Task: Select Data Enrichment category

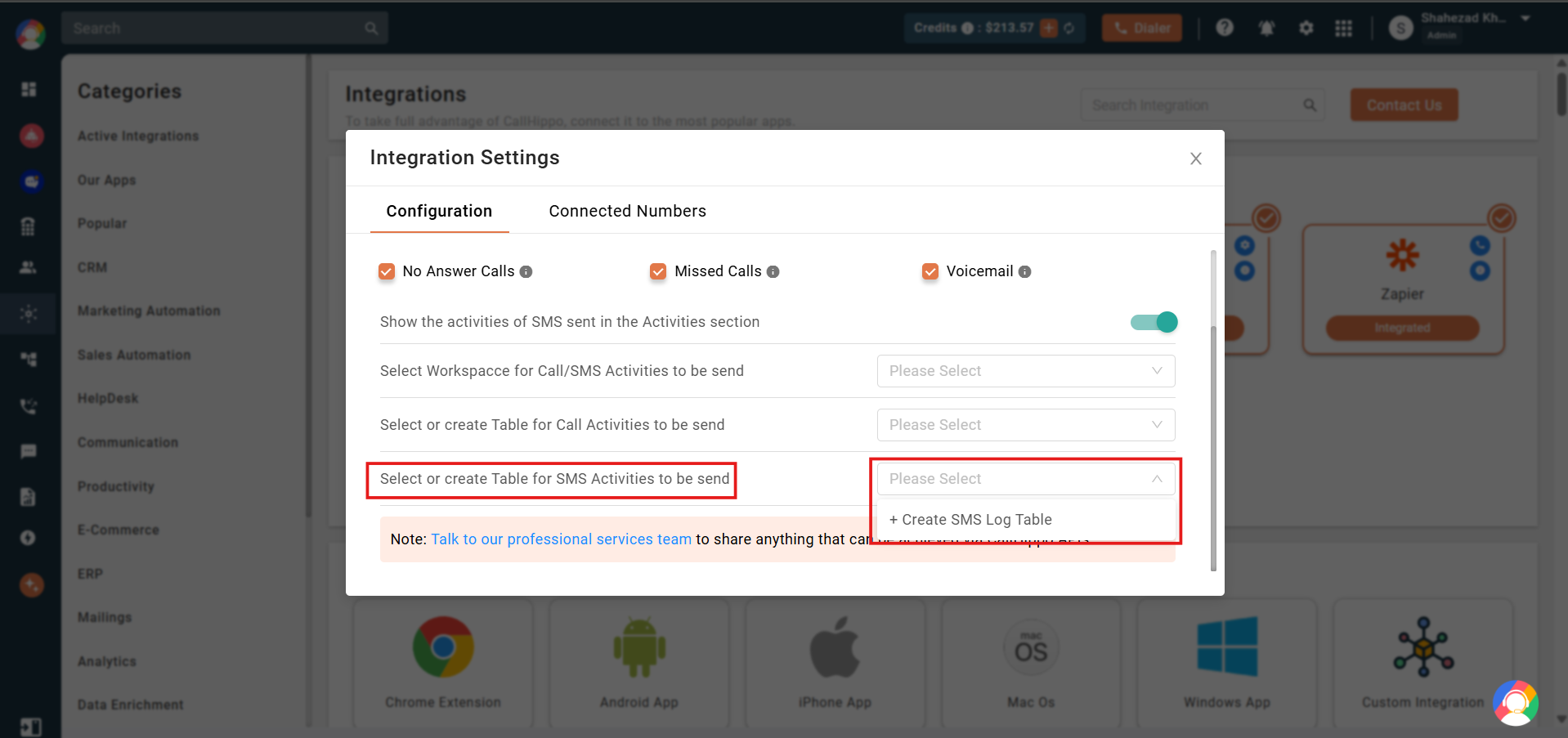Action: [x=131, y=704]
